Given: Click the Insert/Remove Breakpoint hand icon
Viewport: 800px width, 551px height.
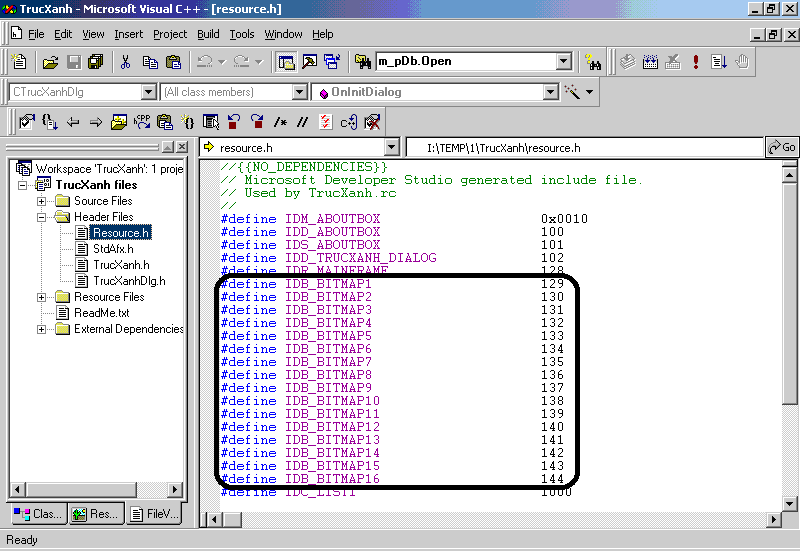Looking at the screenshot, I should (742, 62).
